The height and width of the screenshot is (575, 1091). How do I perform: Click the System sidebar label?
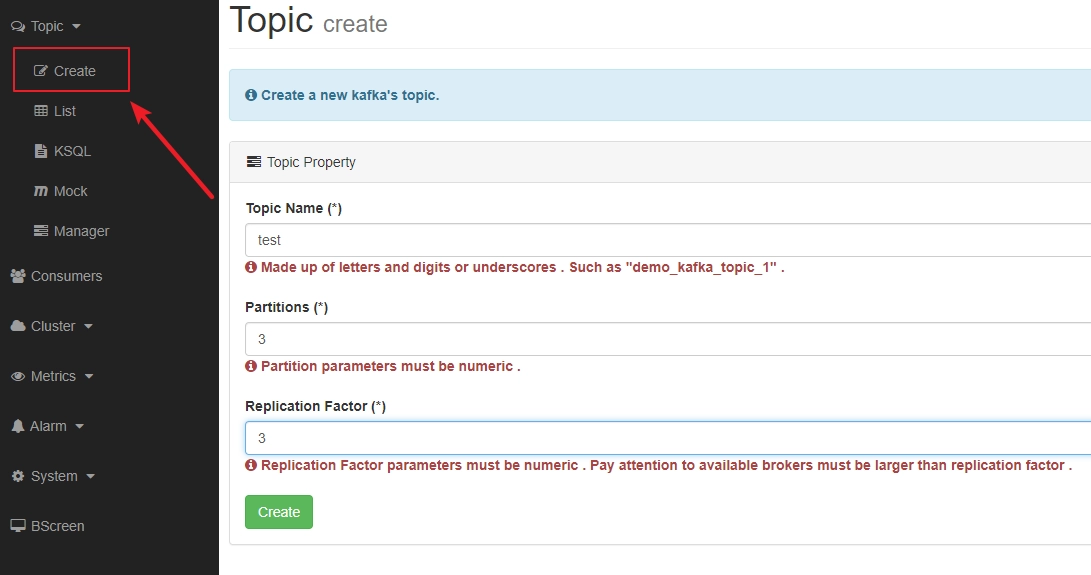tap(54, 476)
